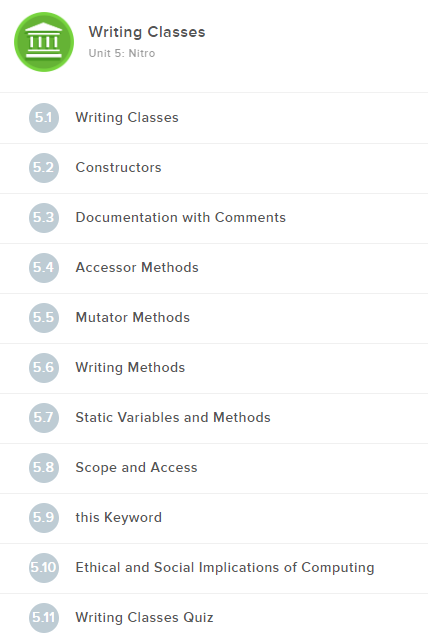Click the 5.3 lesson number badge
The height and width of the screenshot is (640, 428).
pos(44,218)
